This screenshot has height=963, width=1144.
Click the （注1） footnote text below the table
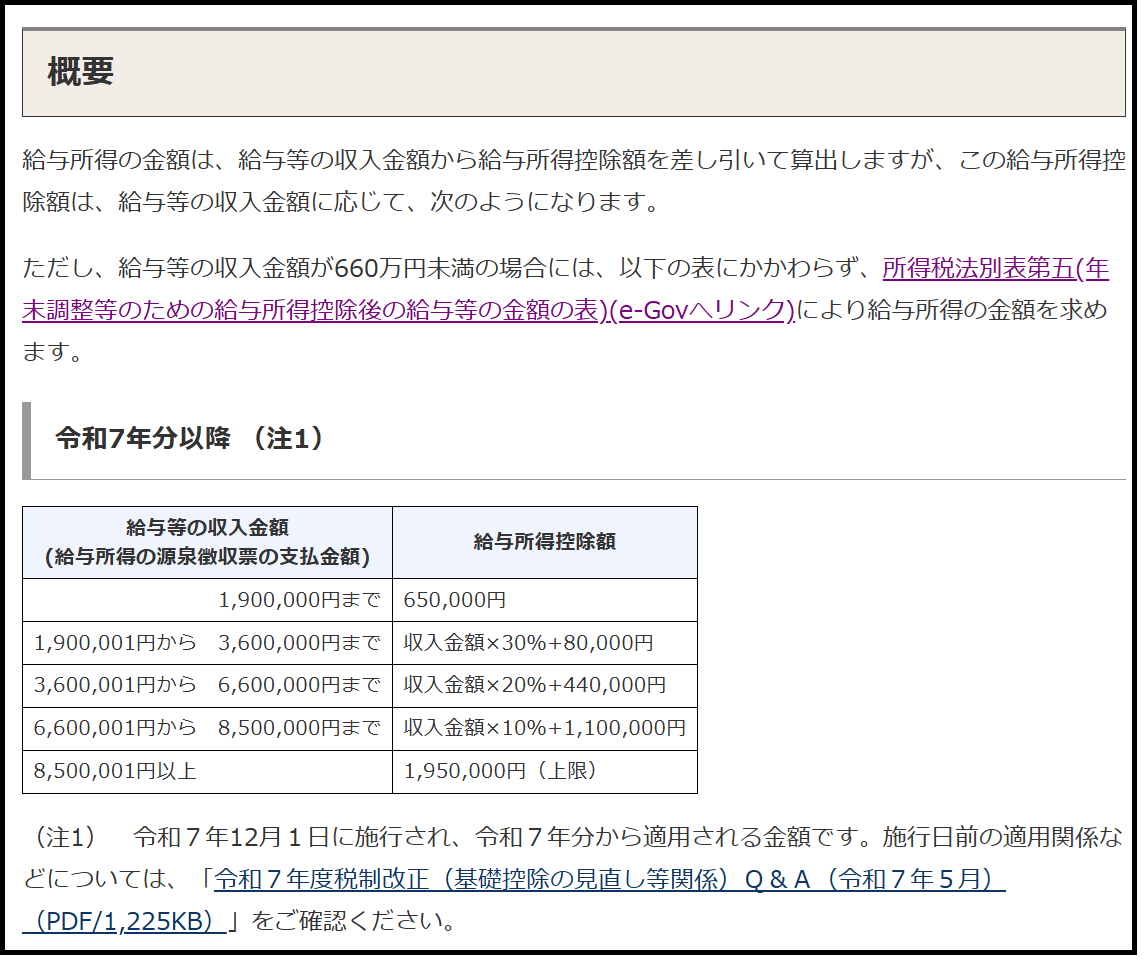[64, 837]
